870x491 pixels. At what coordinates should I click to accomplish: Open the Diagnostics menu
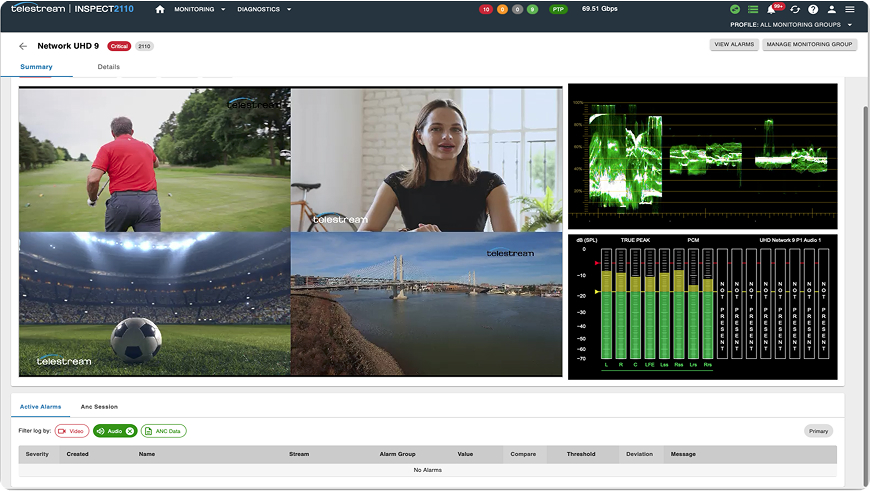click(259, 9)
